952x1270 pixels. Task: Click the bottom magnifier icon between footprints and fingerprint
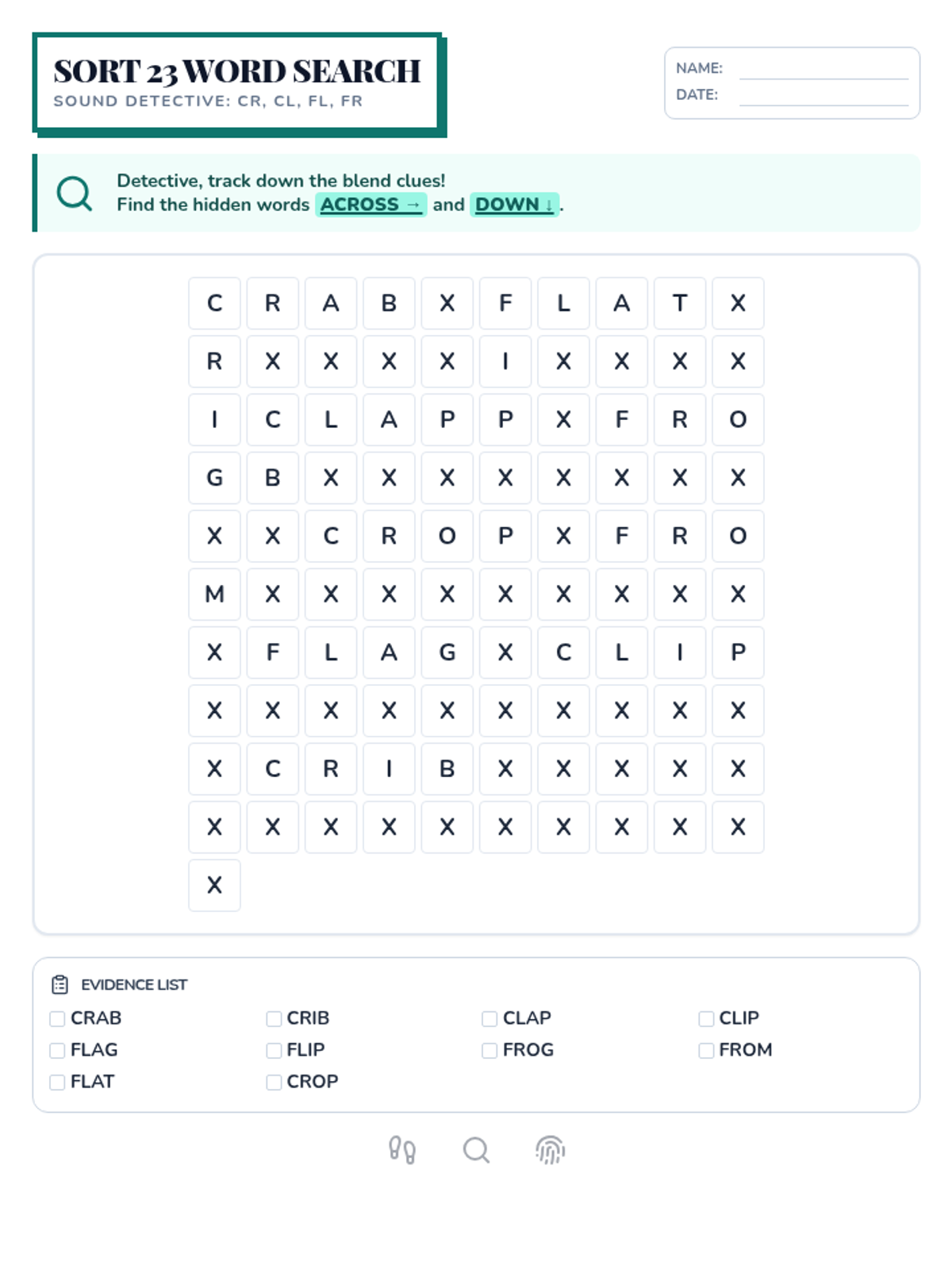point(476,1149)
